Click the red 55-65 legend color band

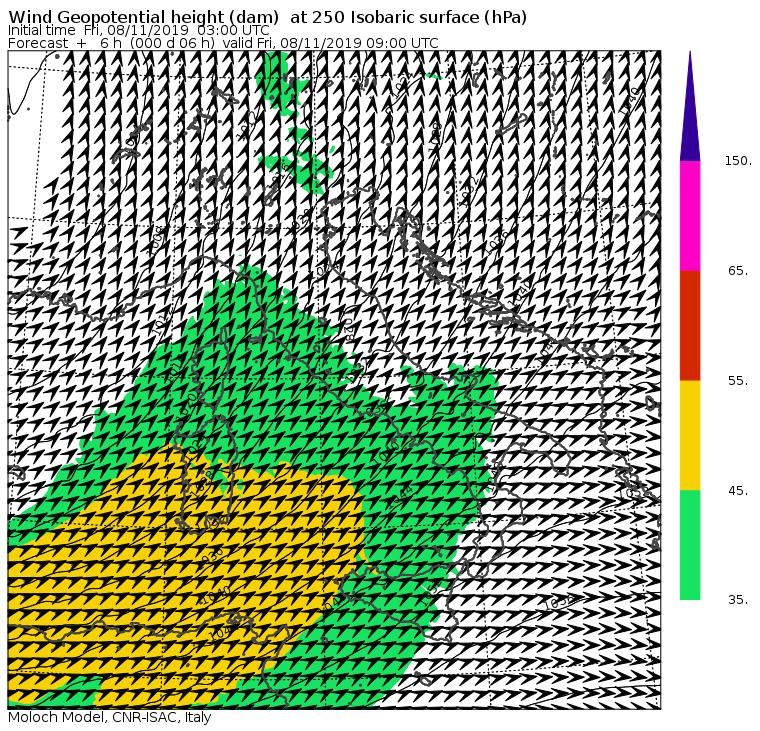tap(690, 326)
